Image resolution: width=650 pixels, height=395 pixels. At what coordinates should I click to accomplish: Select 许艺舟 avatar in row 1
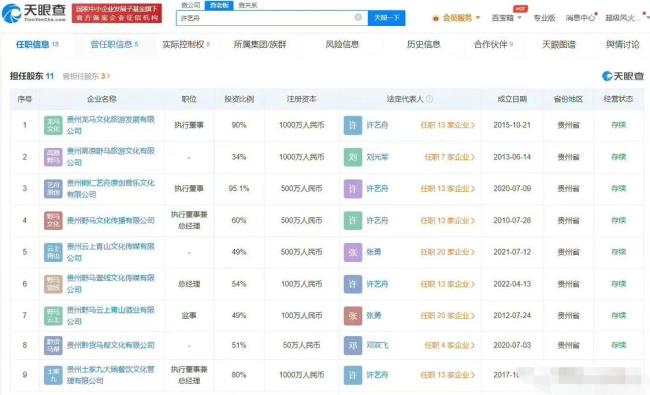[353, 125]
